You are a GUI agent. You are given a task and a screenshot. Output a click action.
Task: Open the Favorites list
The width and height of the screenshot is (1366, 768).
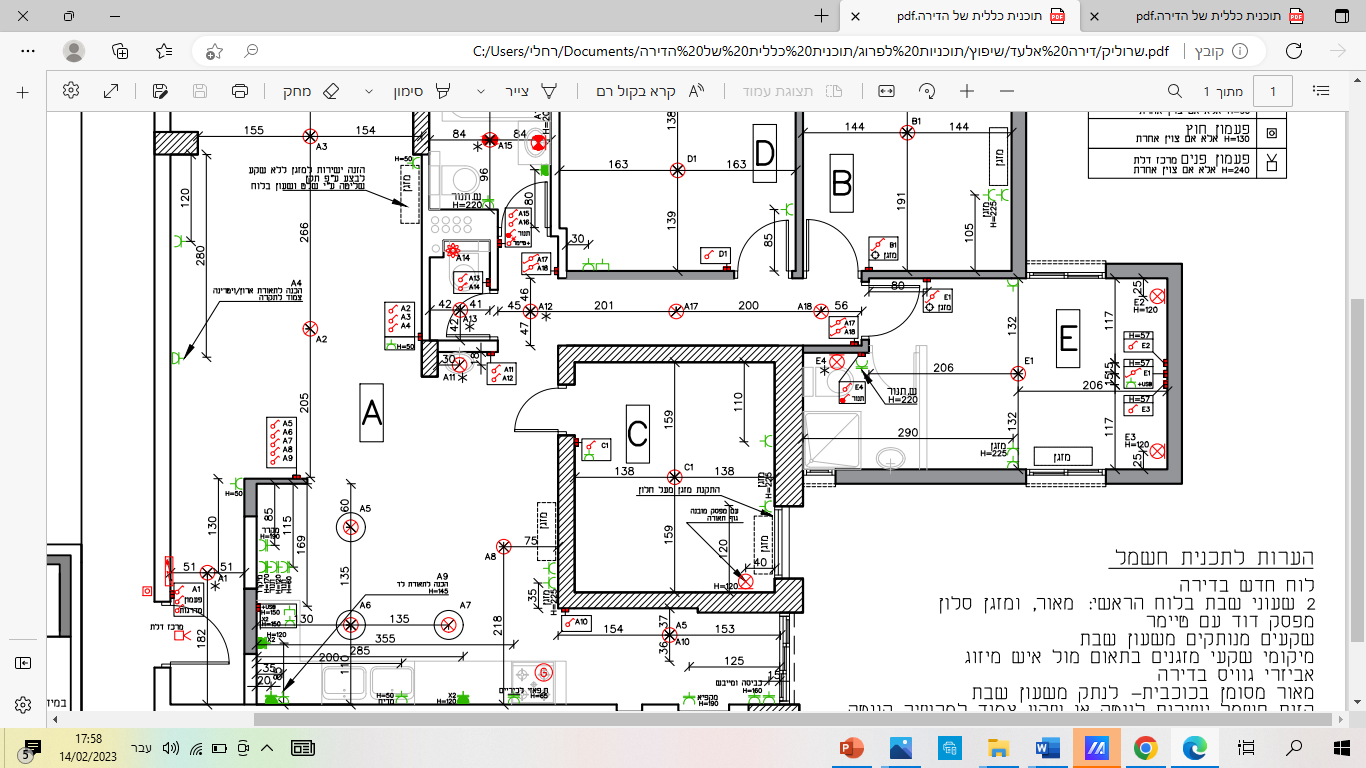165,51
